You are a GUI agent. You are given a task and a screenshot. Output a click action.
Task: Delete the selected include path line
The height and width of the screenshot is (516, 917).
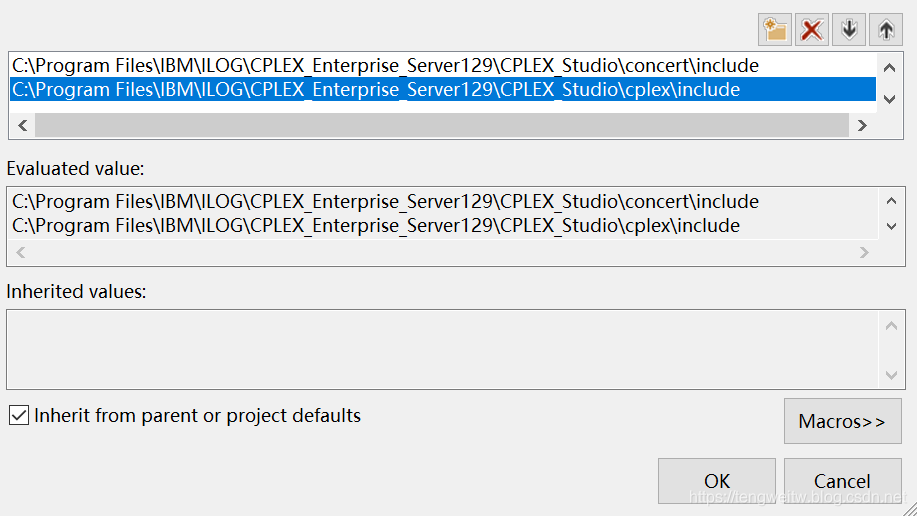[812, 29]
